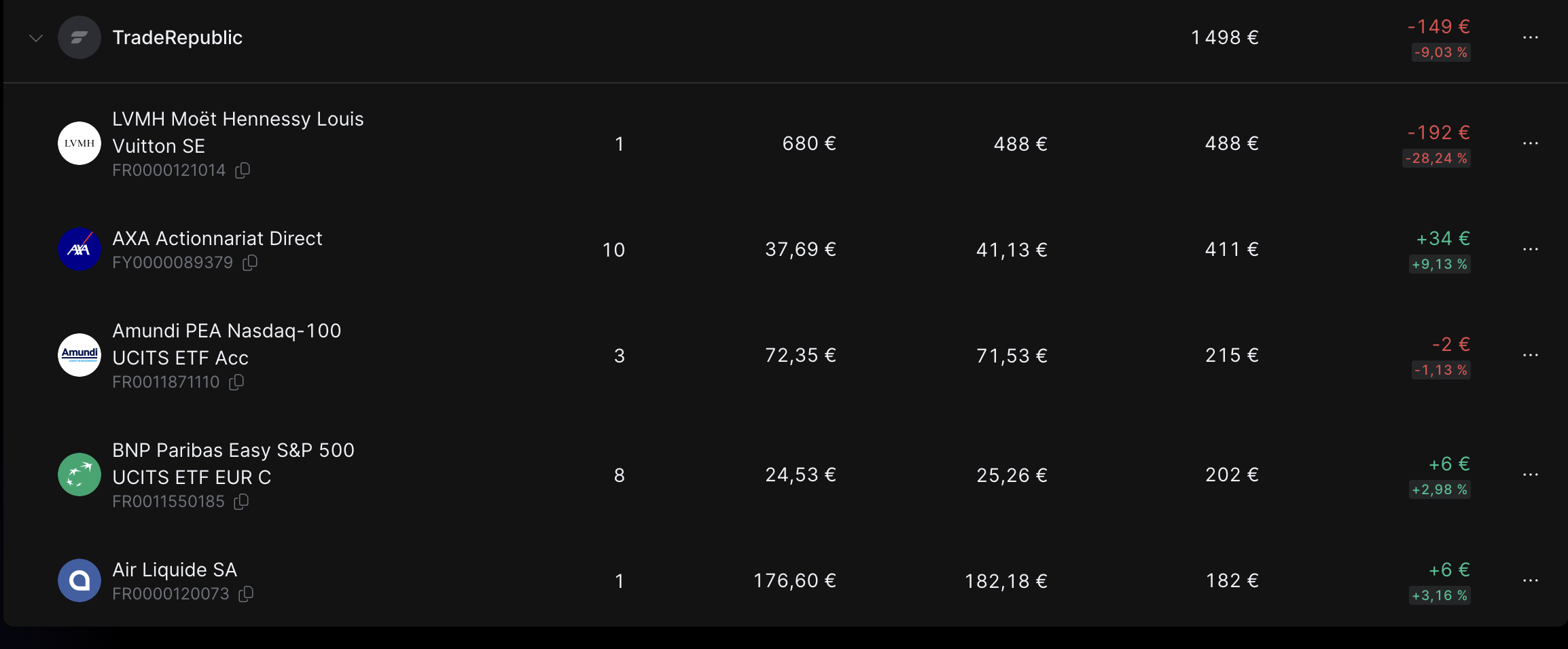Open more options for Amundi Nasdaq-100 row
This screenshot has height=649, width=1568.
click(x=1530, y=355)
